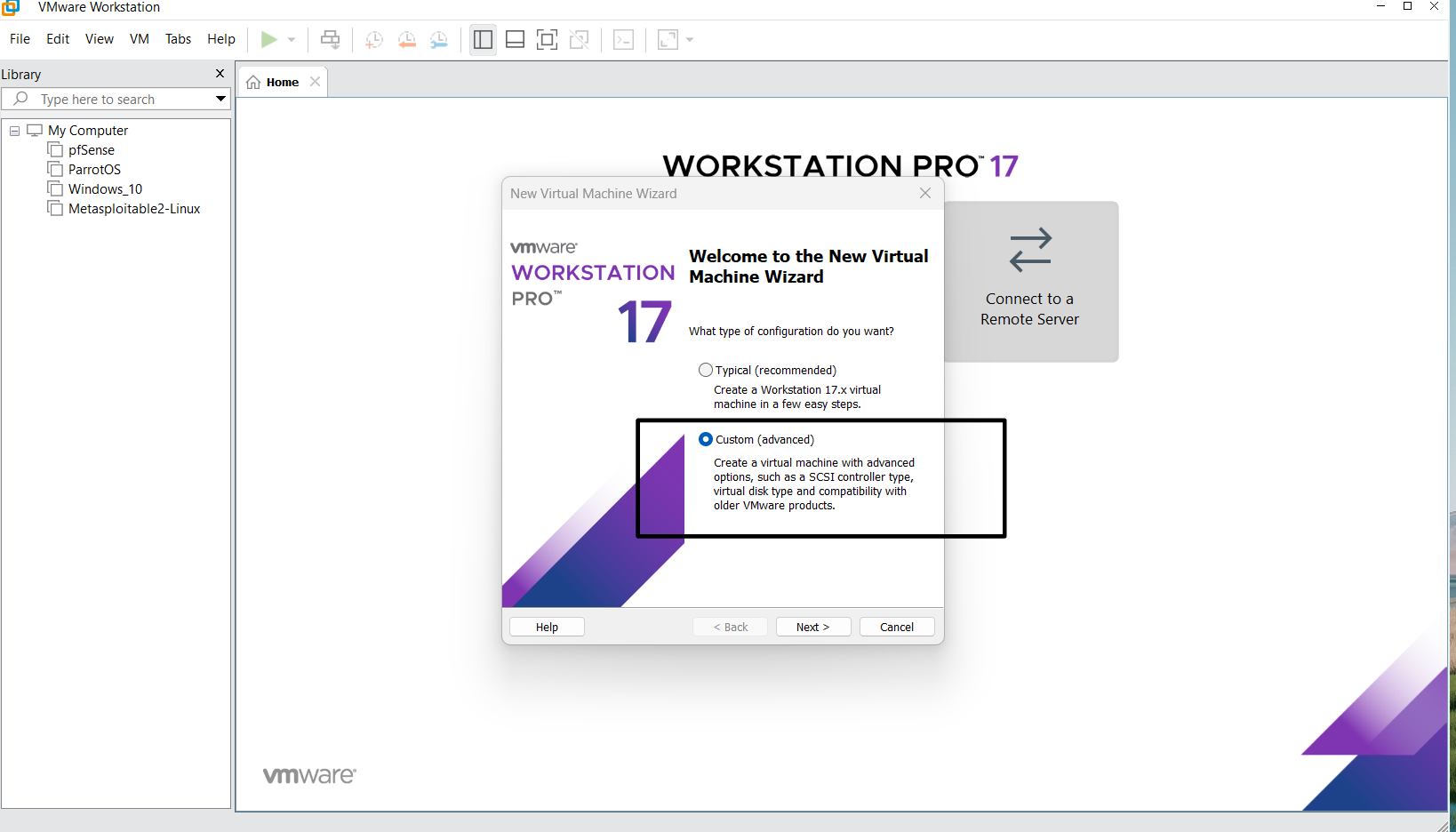The height and width of the screenshot is (832, 1456).
Task: Click the Take Snapshot clock icon
Action: [x=374, y=39]
